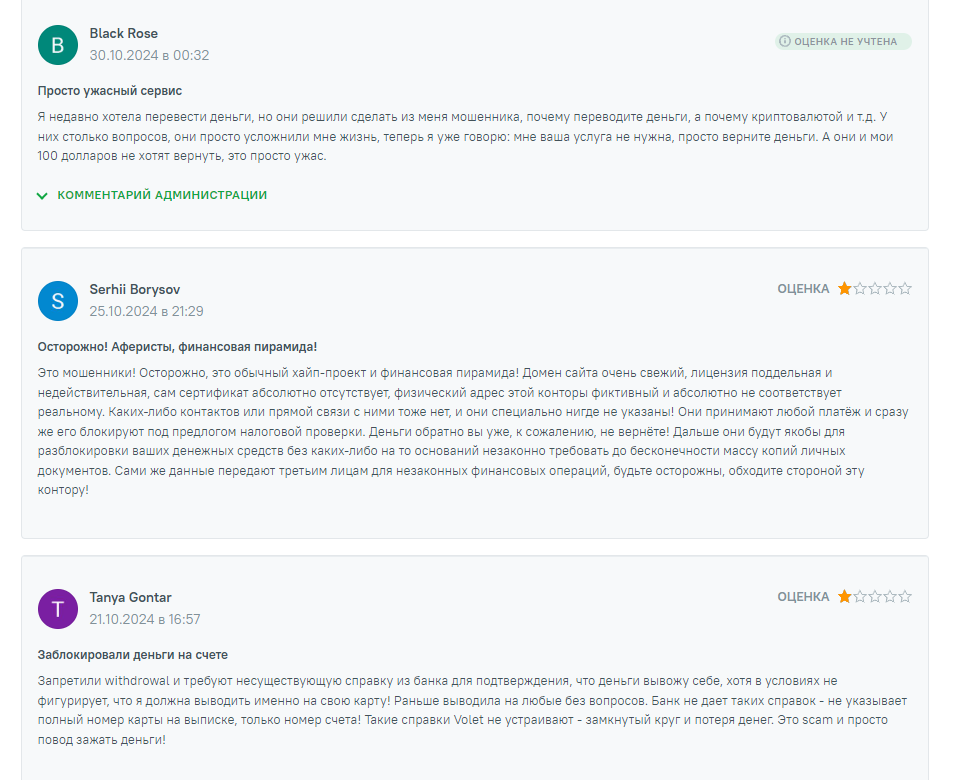Click the filled orange star on Serhii's review
The image size is (975, 780).
tap(844, 289)
